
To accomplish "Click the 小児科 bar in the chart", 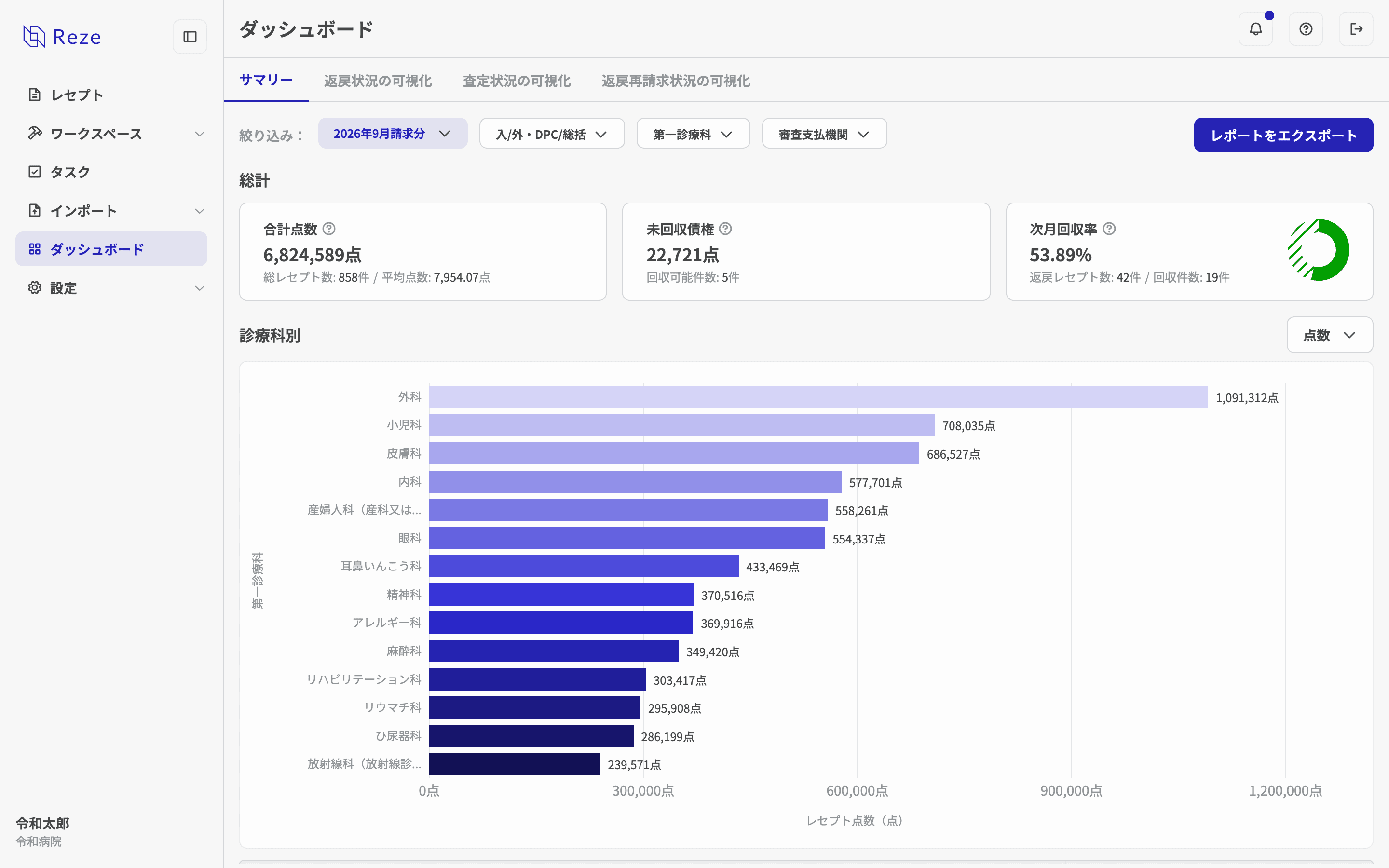I will [682, 425].
